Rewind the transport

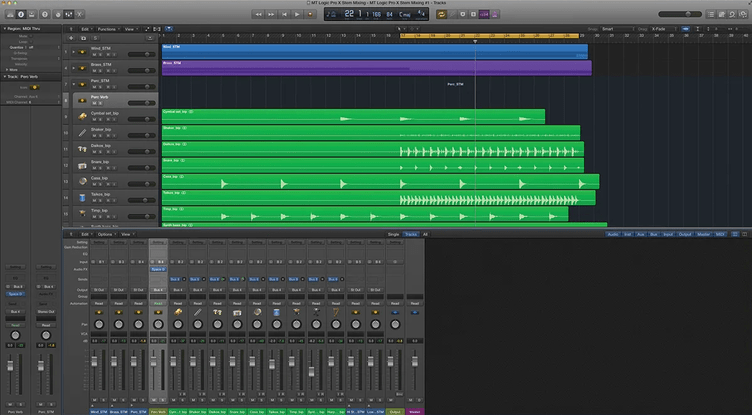[258, 14]
